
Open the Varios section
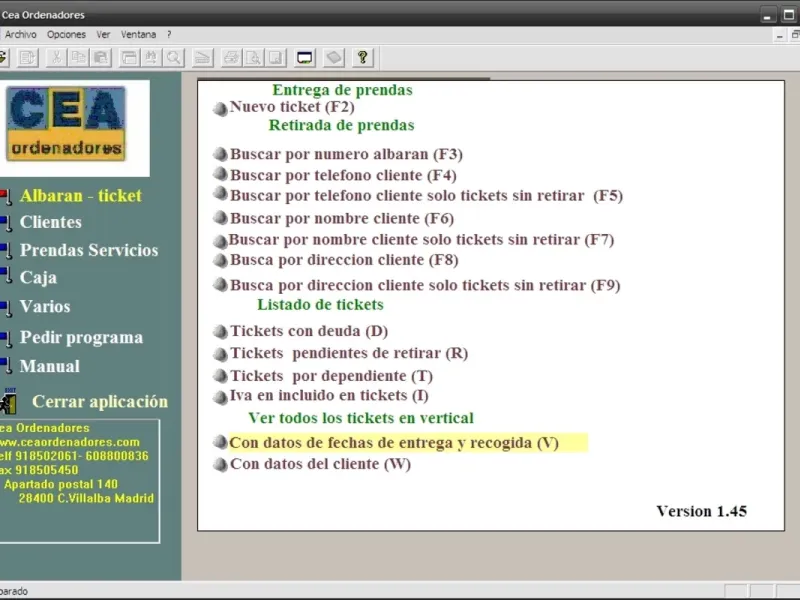pyautogui.click(x=45, y=306)
